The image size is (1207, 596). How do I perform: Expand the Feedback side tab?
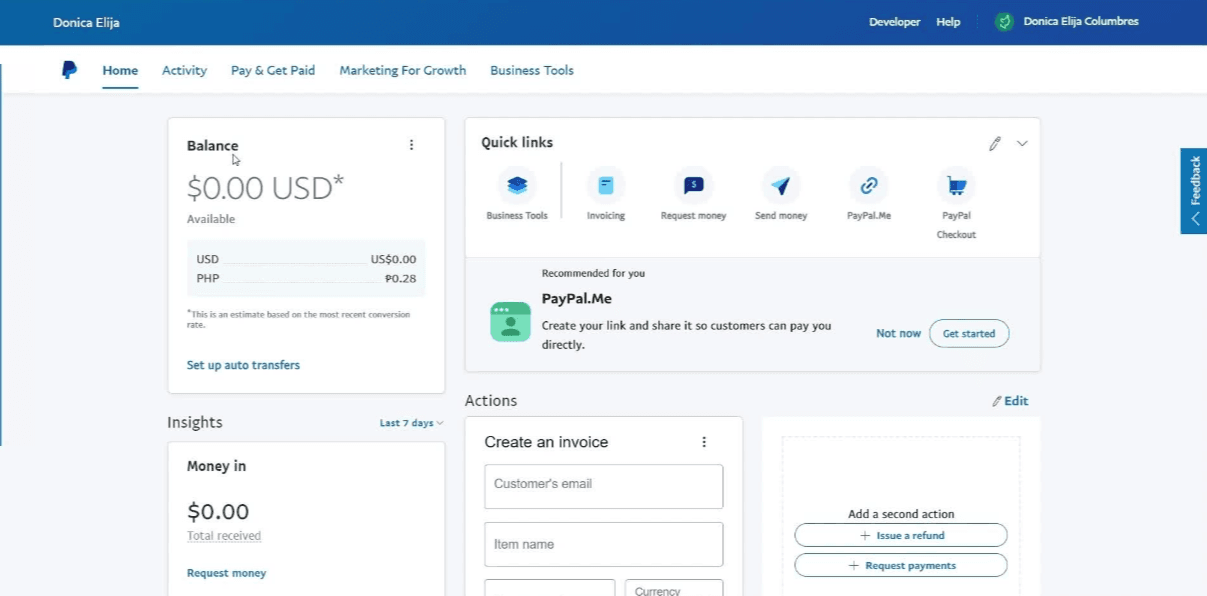1194,191
